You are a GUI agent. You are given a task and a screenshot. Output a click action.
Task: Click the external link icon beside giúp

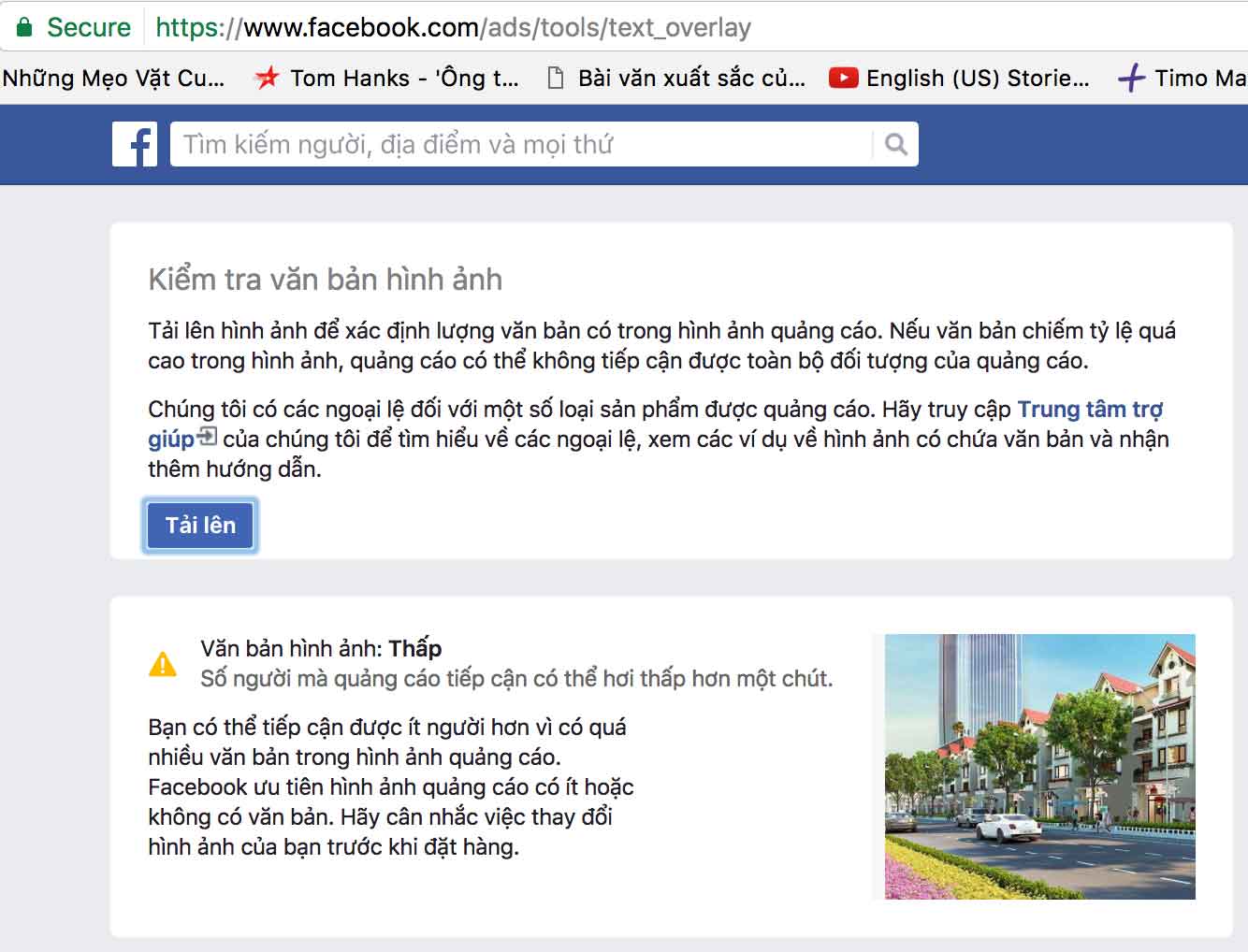pyautogui.click(x=207, y=438)
